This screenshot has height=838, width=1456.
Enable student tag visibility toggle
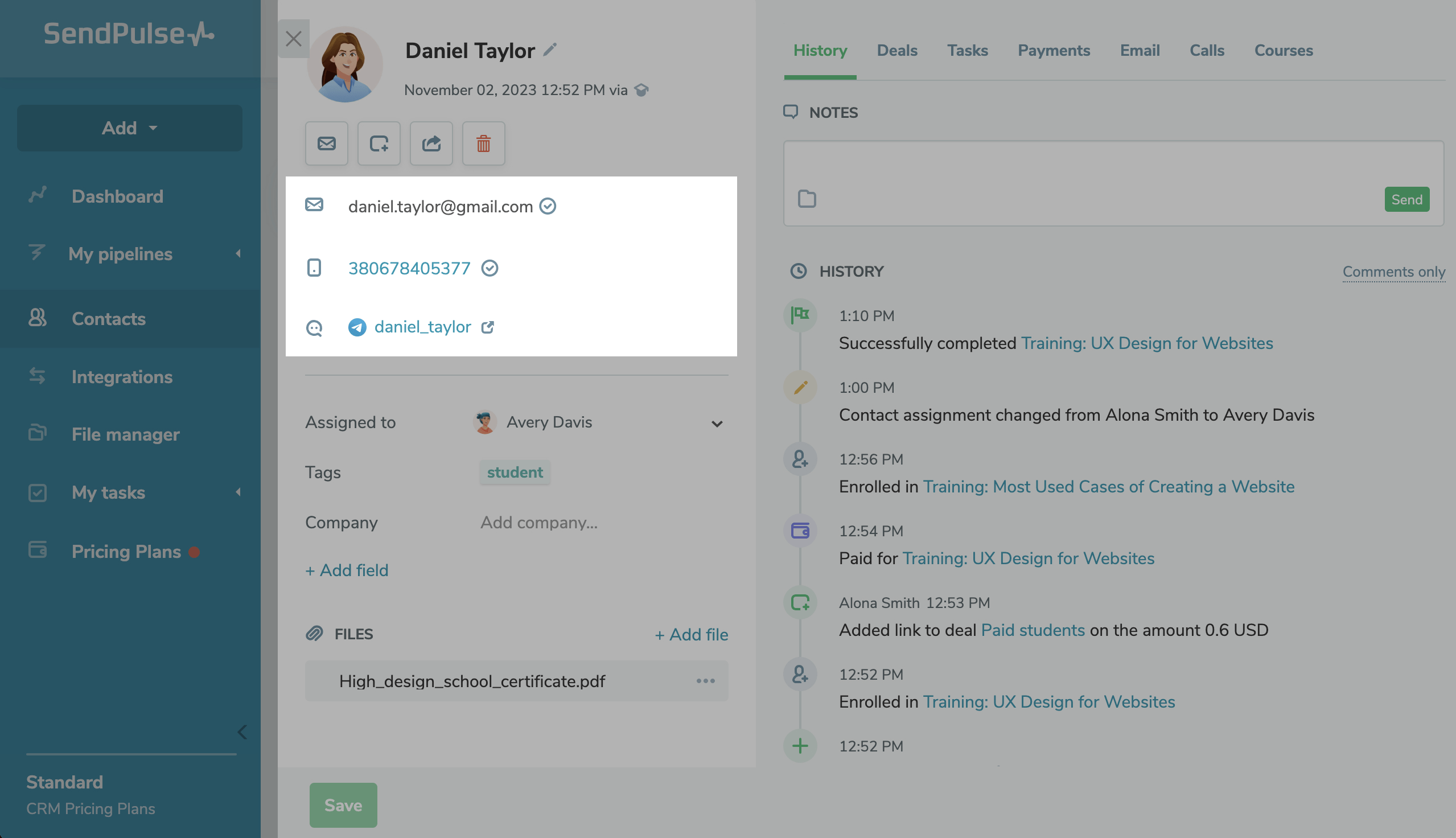tap(514, 471)
